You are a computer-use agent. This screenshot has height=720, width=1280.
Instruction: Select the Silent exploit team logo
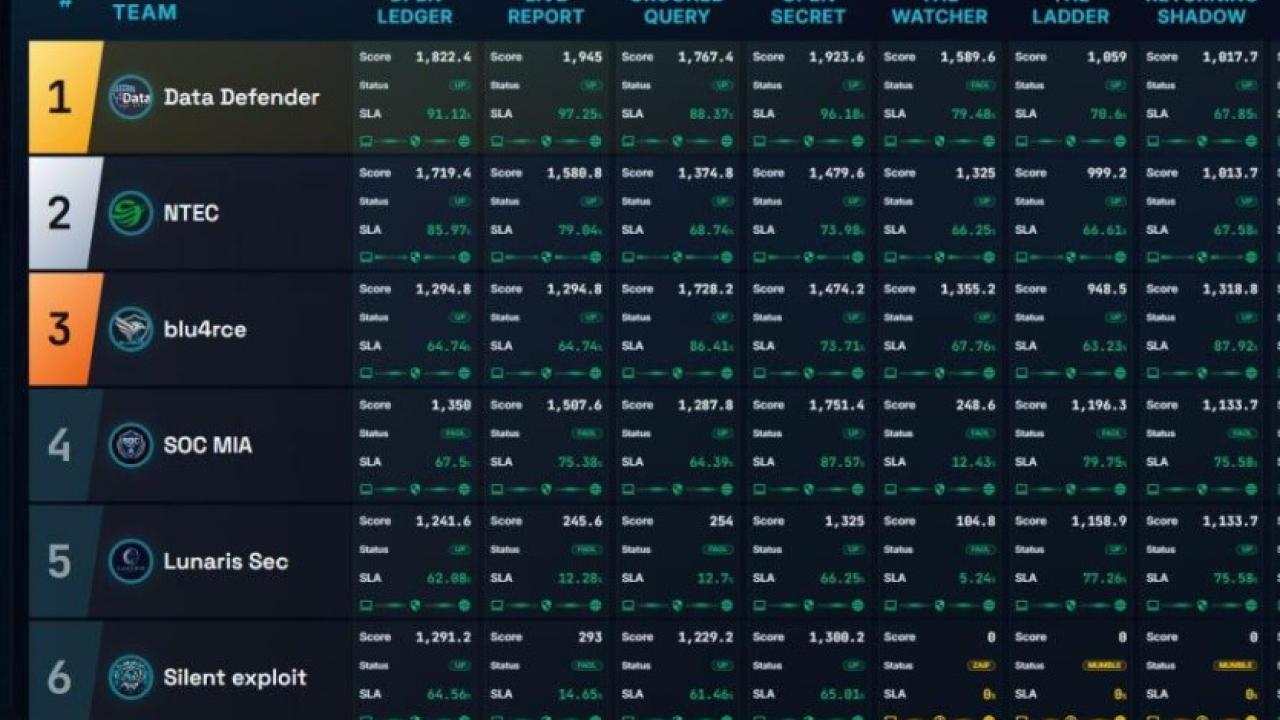tap(131, 677)
